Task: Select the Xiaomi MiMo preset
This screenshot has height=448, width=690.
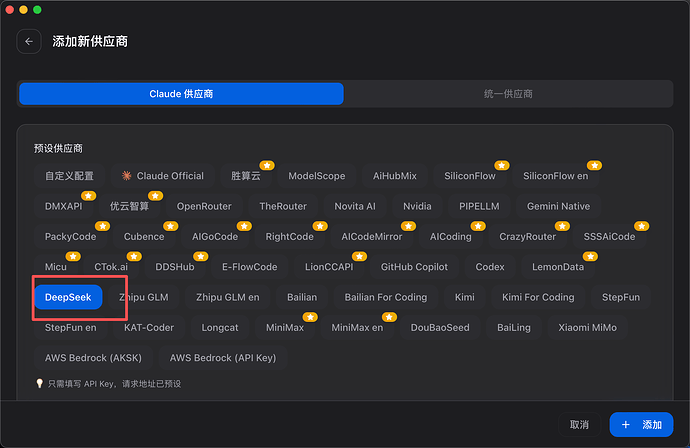Action: tap(587, 328)
